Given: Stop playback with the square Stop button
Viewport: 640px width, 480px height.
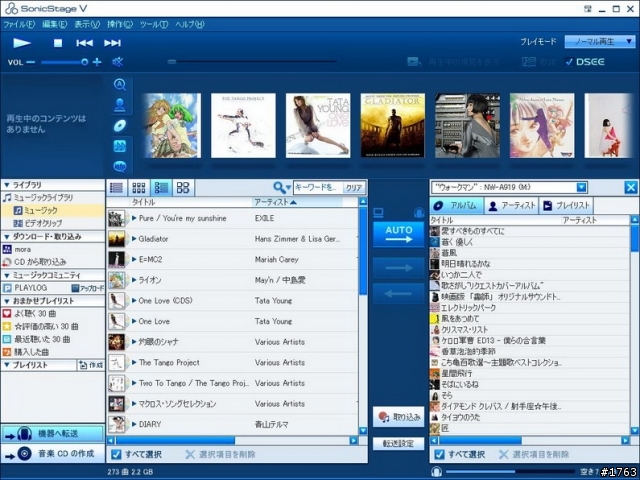Looking at the screenshot, I should point(58,43).
